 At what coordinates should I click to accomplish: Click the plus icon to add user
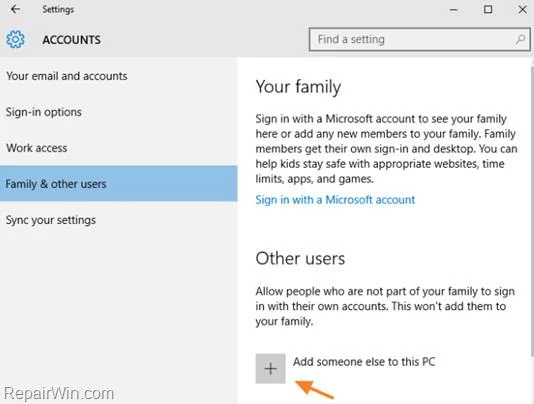270,369
